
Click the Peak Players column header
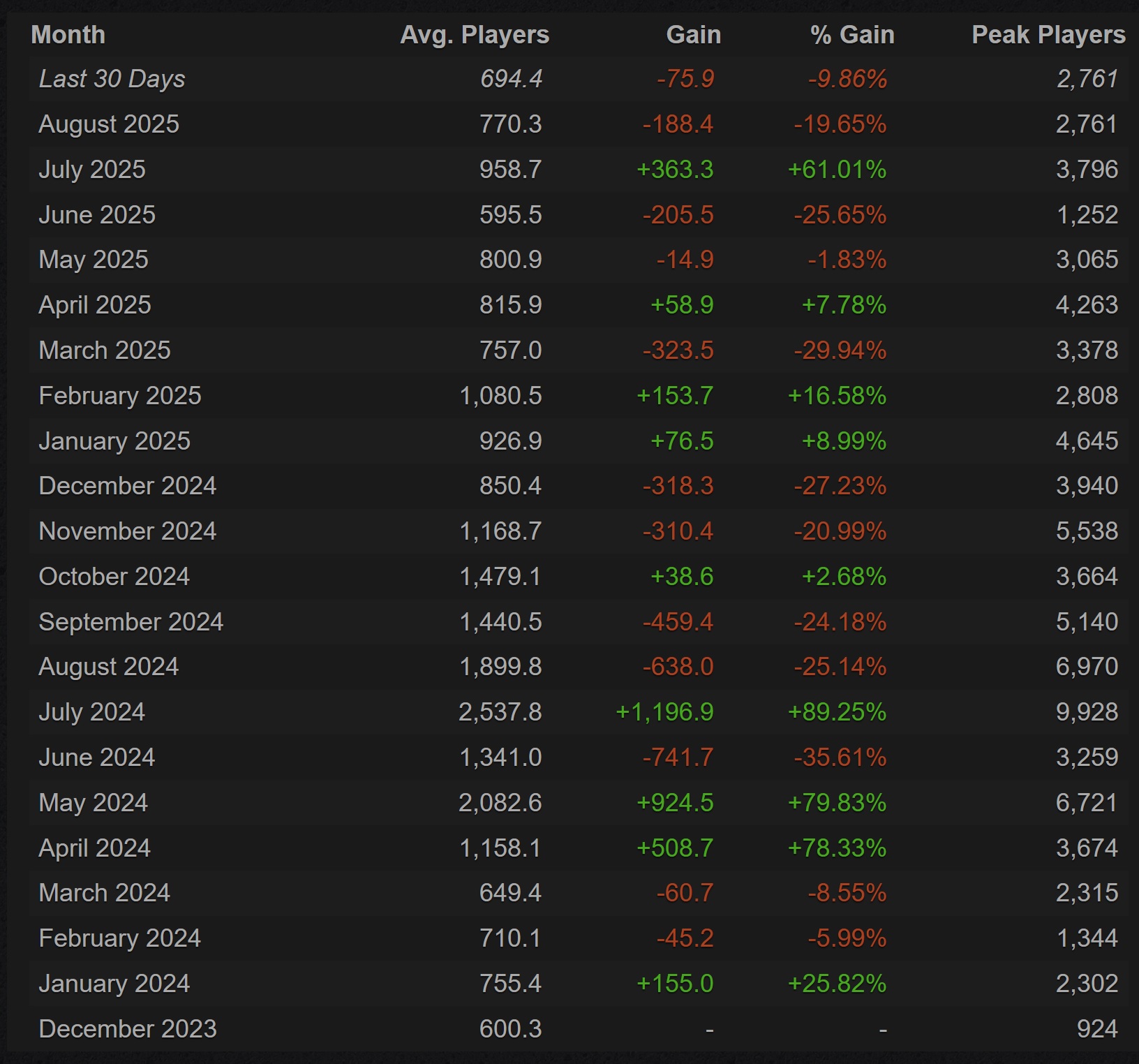coord(1048,34)
